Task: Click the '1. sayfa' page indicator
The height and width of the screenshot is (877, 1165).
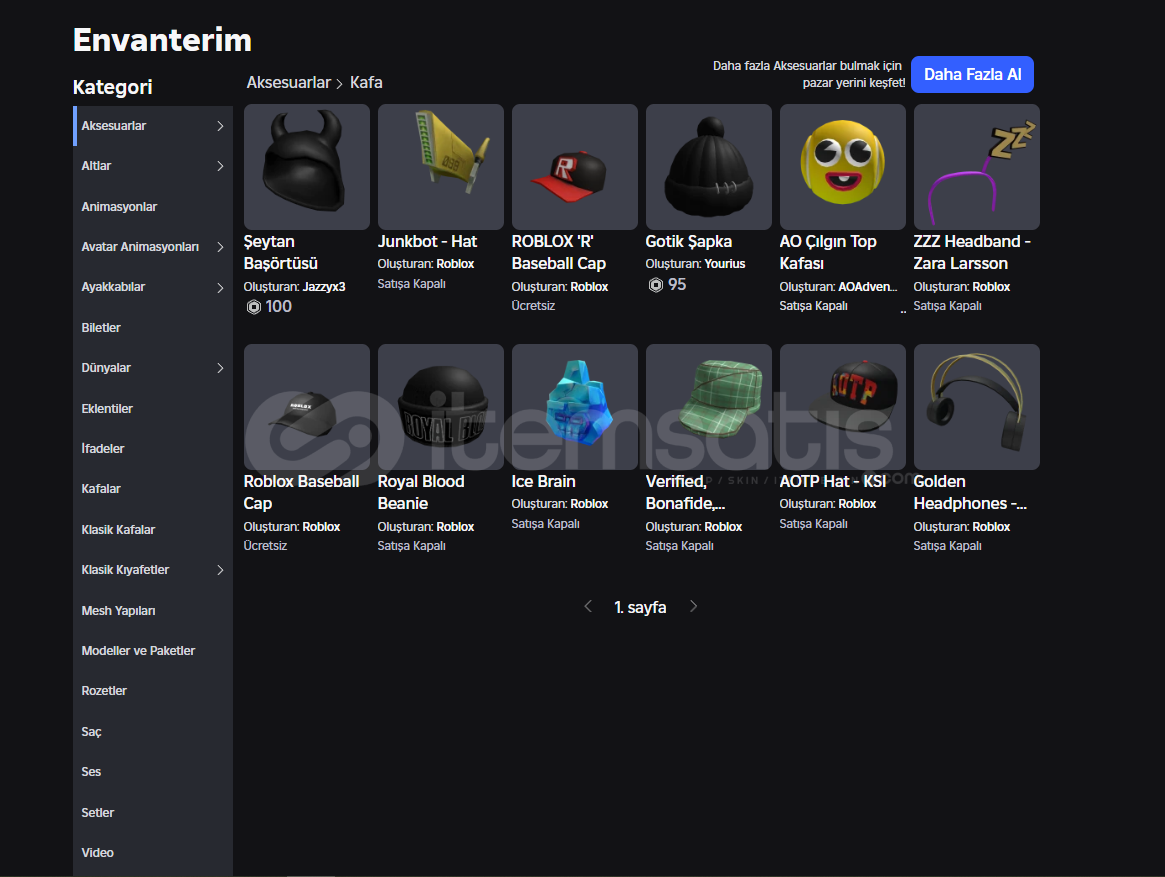Action: click(640, 607)
